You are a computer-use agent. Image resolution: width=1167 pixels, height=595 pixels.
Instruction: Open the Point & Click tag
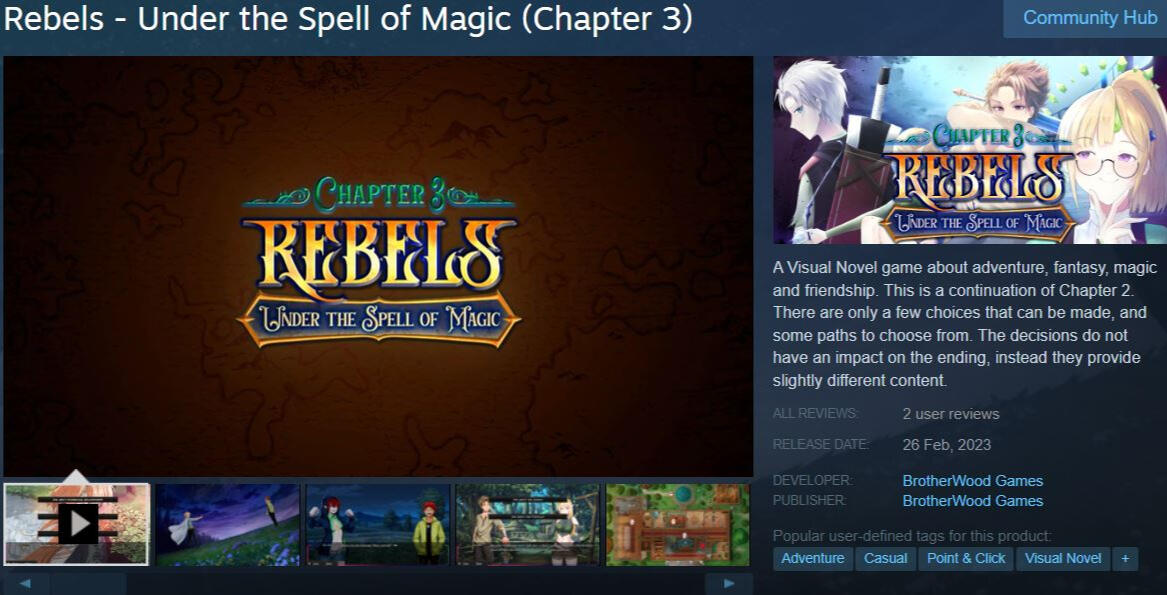(966, 559)
